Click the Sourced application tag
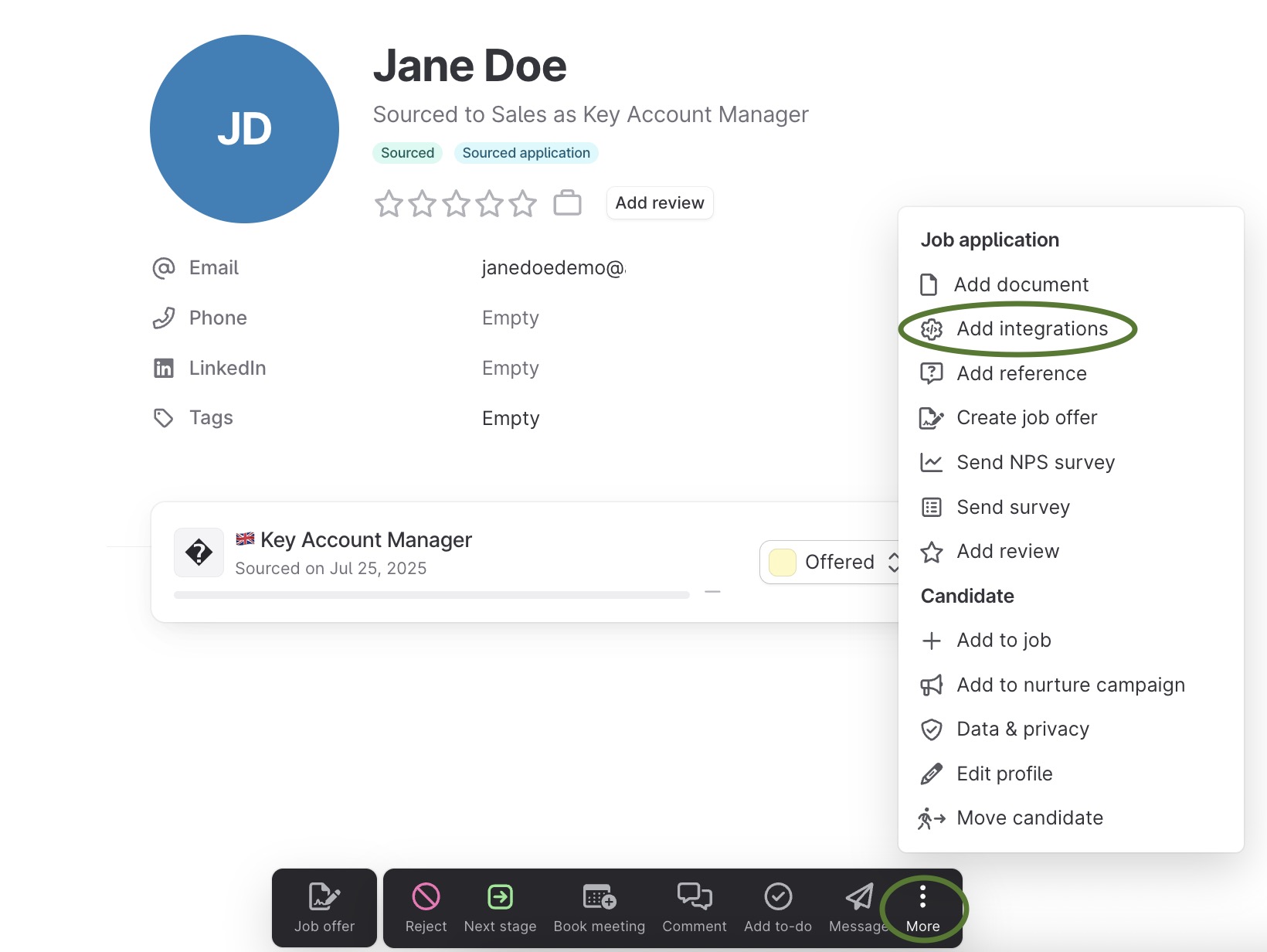 (526, 153)
